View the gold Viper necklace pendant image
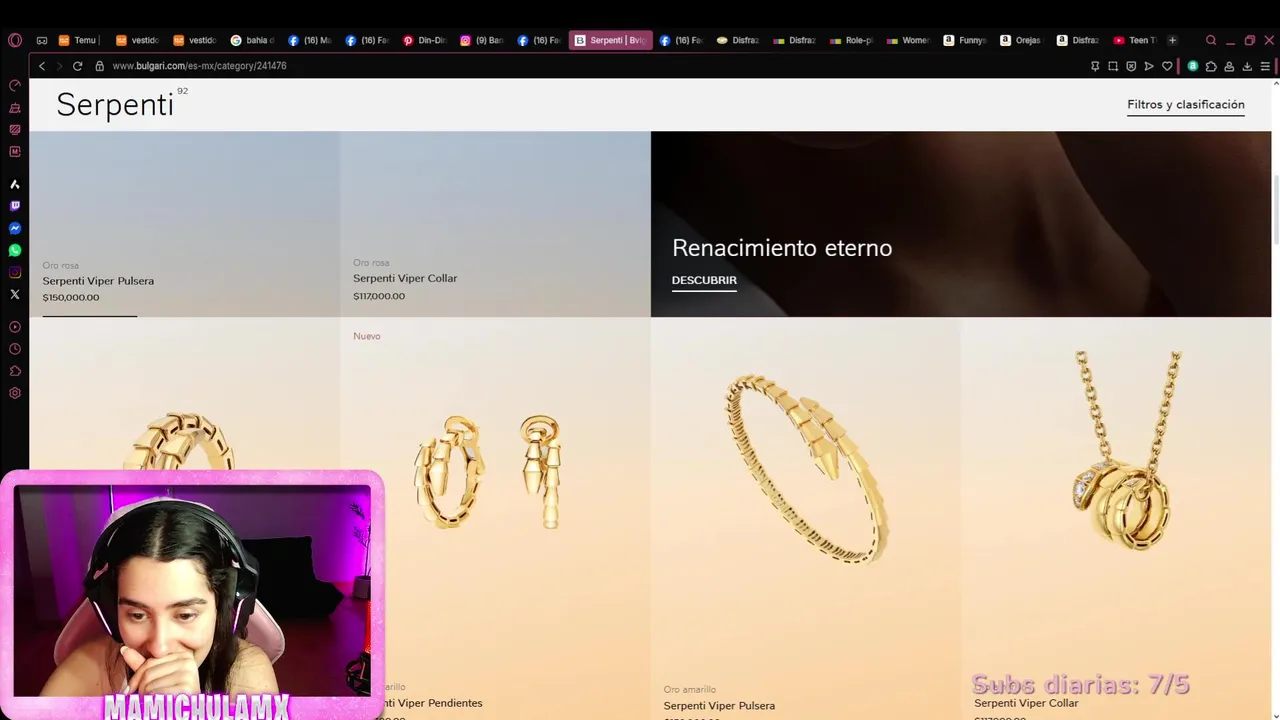Screen dimensions: 1280x720 click(x=1125, y=450)
